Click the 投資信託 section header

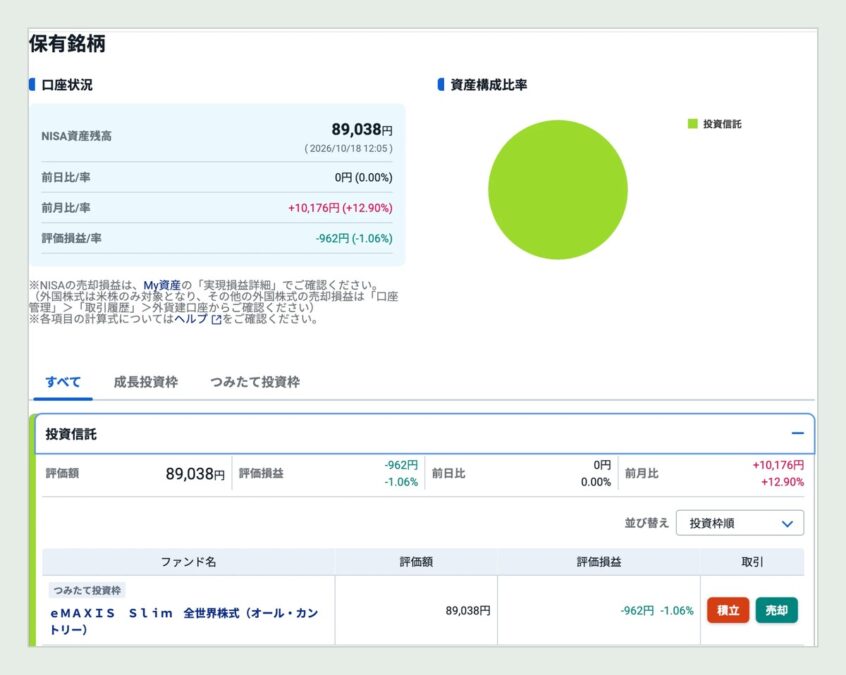(425, 434)
